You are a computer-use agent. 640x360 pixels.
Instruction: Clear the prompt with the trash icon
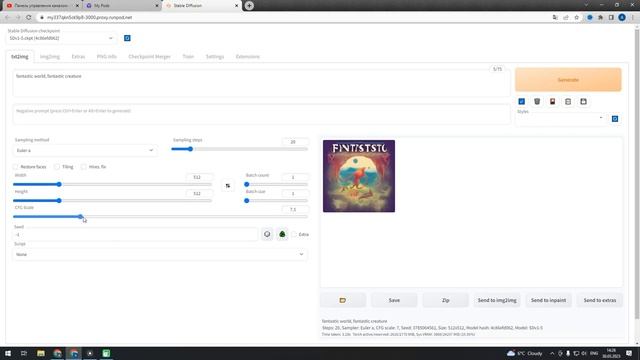pyautogui.click(x=537, y=101)
